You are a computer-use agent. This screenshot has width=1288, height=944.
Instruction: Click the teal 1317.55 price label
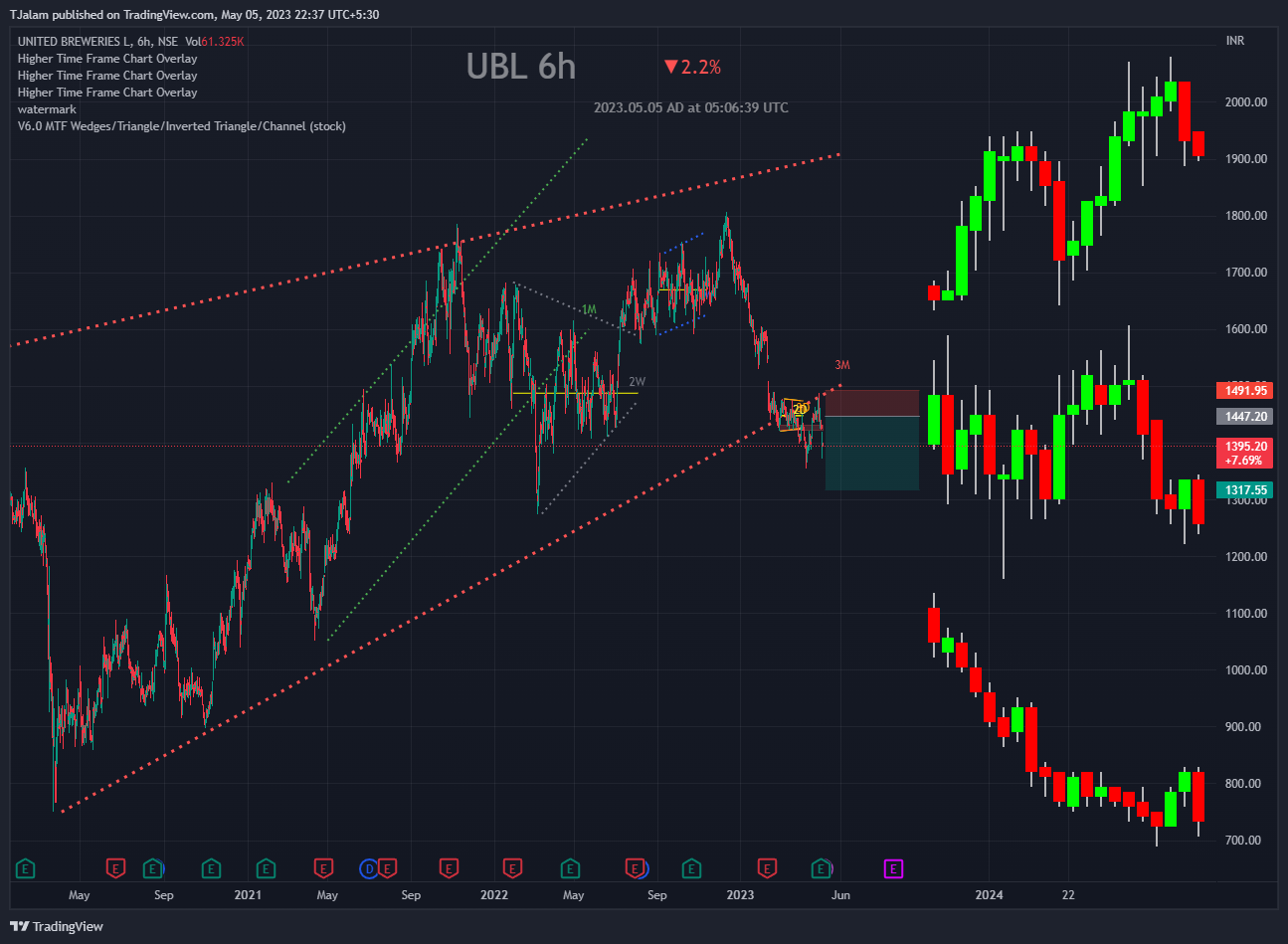1245,490
